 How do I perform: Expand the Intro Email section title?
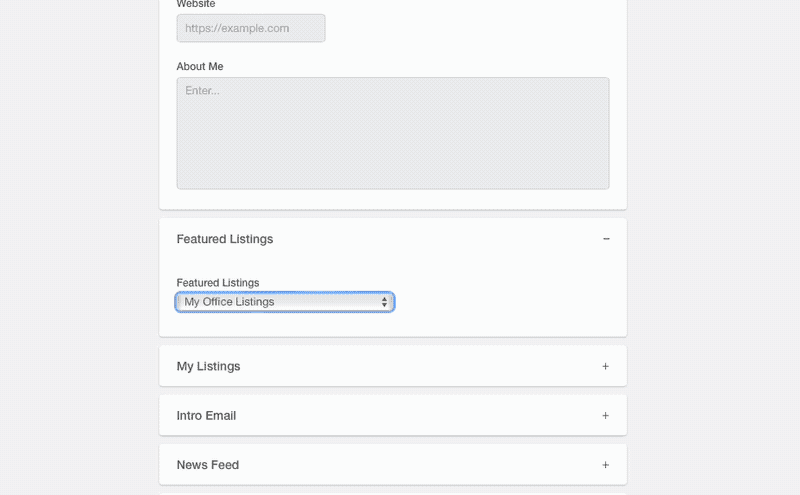[x=206, y=415]
